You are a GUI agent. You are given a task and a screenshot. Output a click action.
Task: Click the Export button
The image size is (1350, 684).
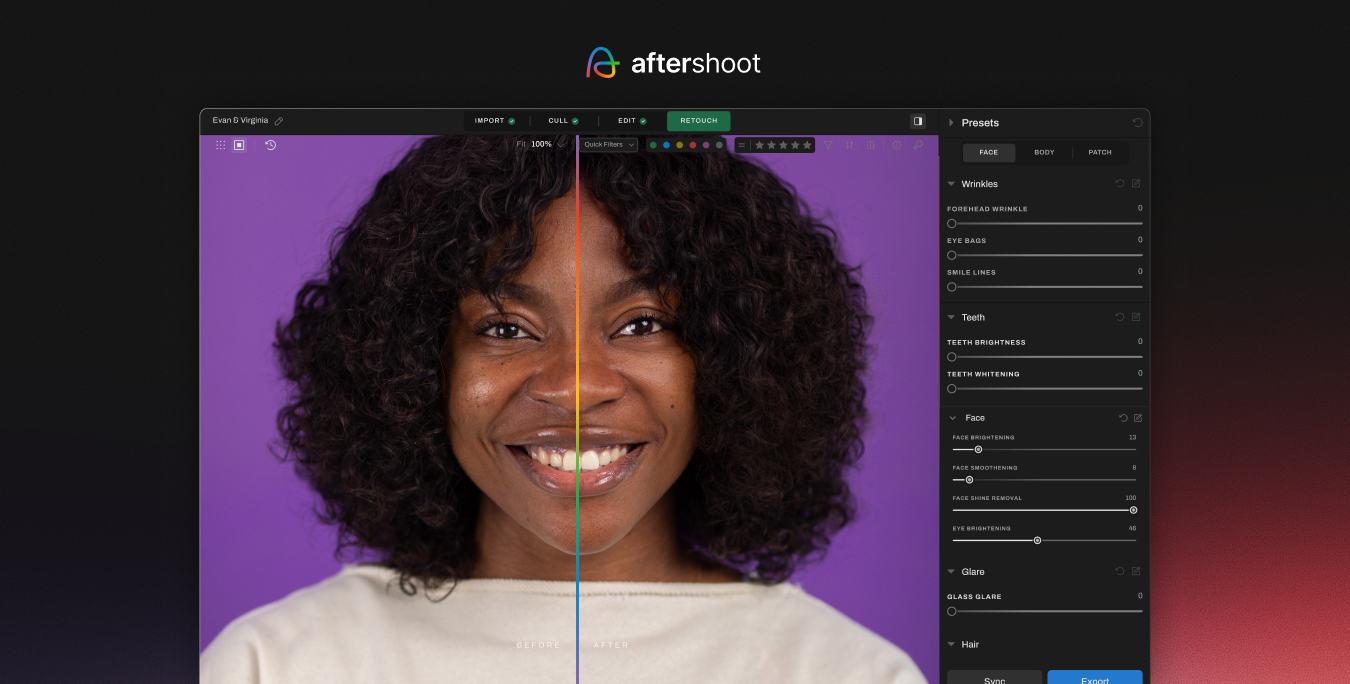pyautogui.click(x=1094, y=678)
